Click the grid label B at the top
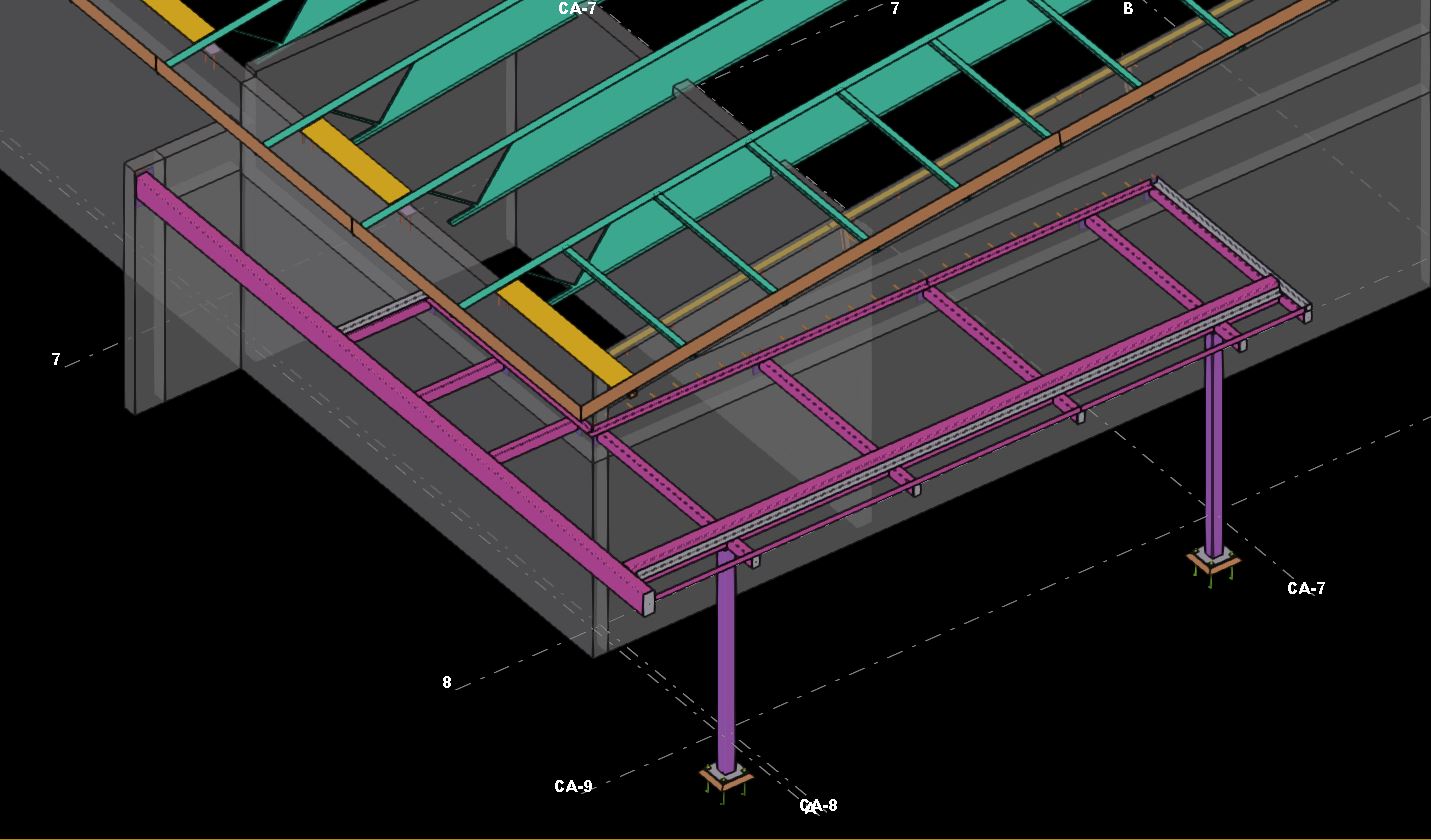Screen dimensions: 1431x840 pos(1128,9)
